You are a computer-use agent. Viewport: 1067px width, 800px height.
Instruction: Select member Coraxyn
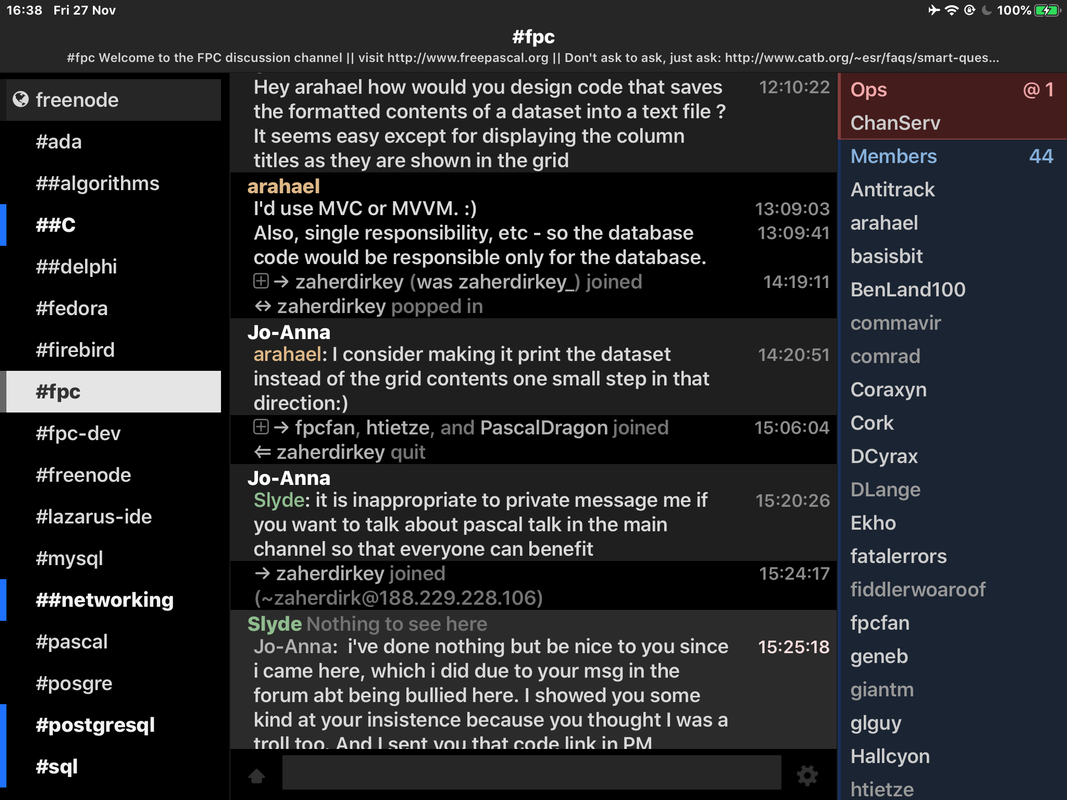coord(953,390)
